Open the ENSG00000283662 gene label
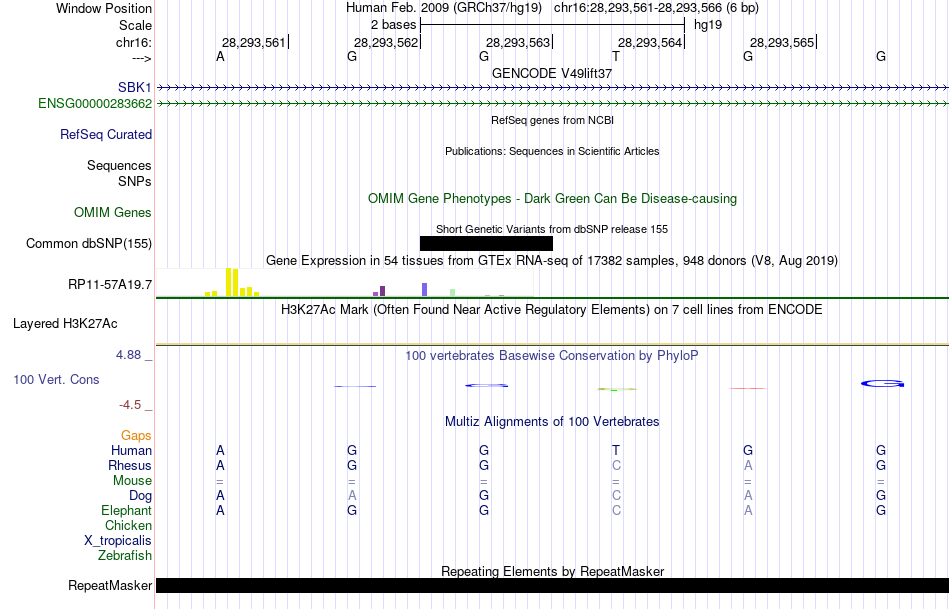 pos(95,104)
